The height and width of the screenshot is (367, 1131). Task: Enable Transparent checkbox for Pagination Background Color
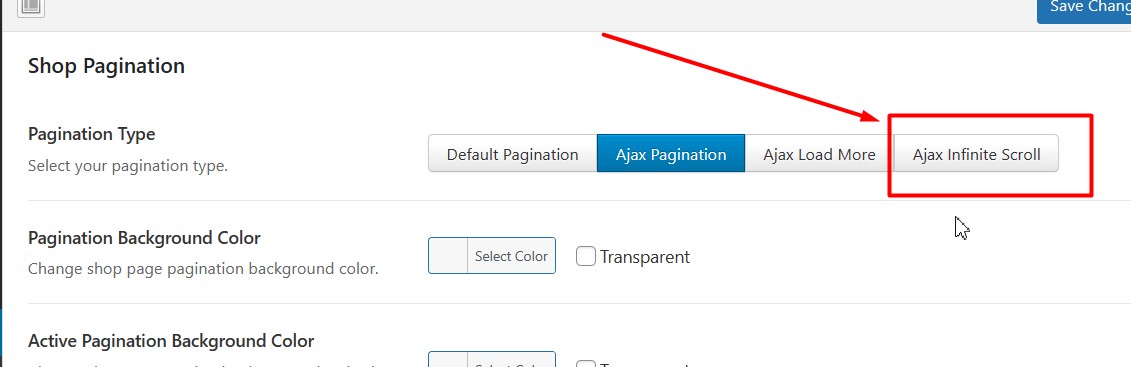pos(585,256)
